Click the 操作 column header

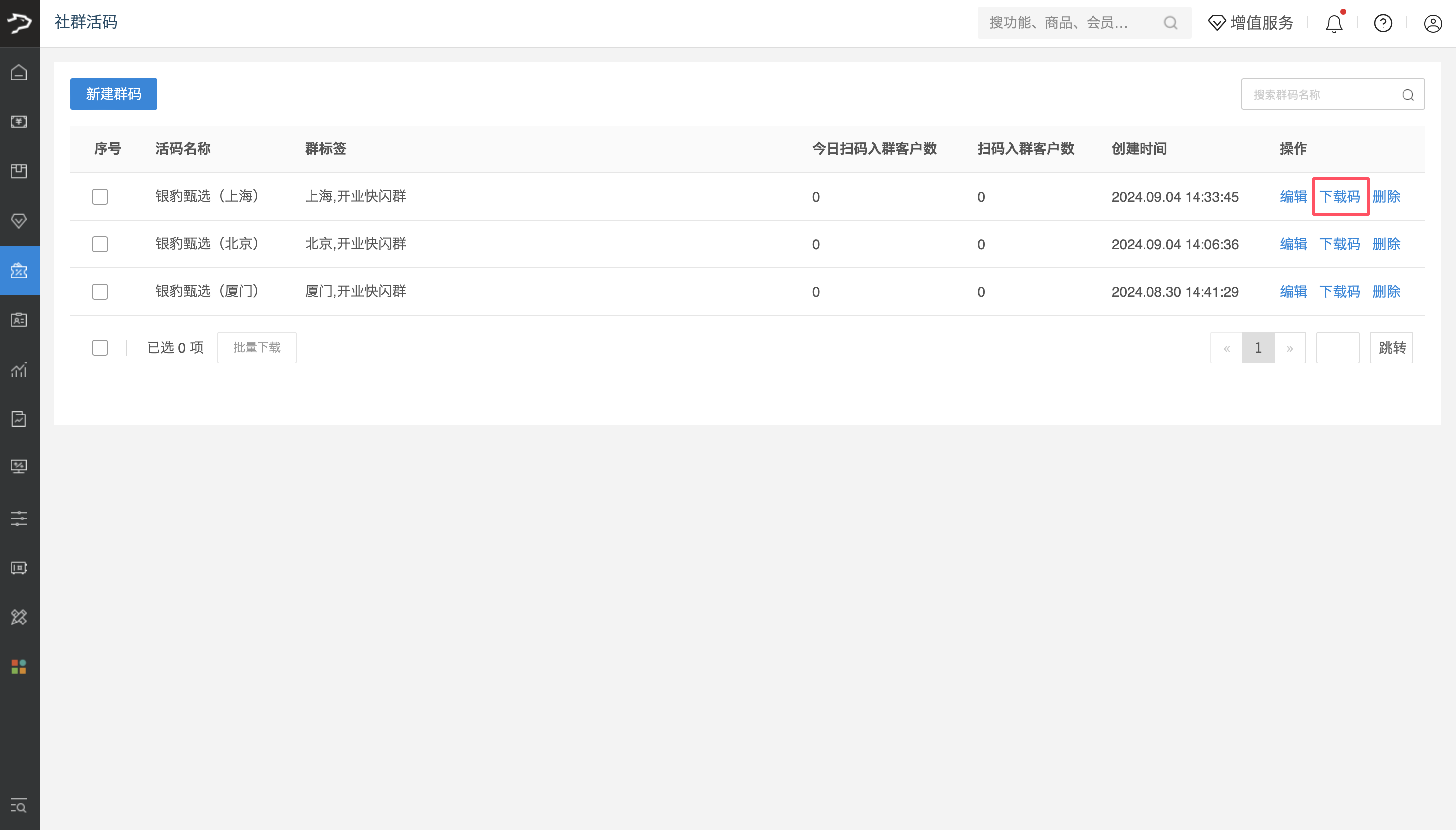pyautogui.click(x=1293, y=149)
